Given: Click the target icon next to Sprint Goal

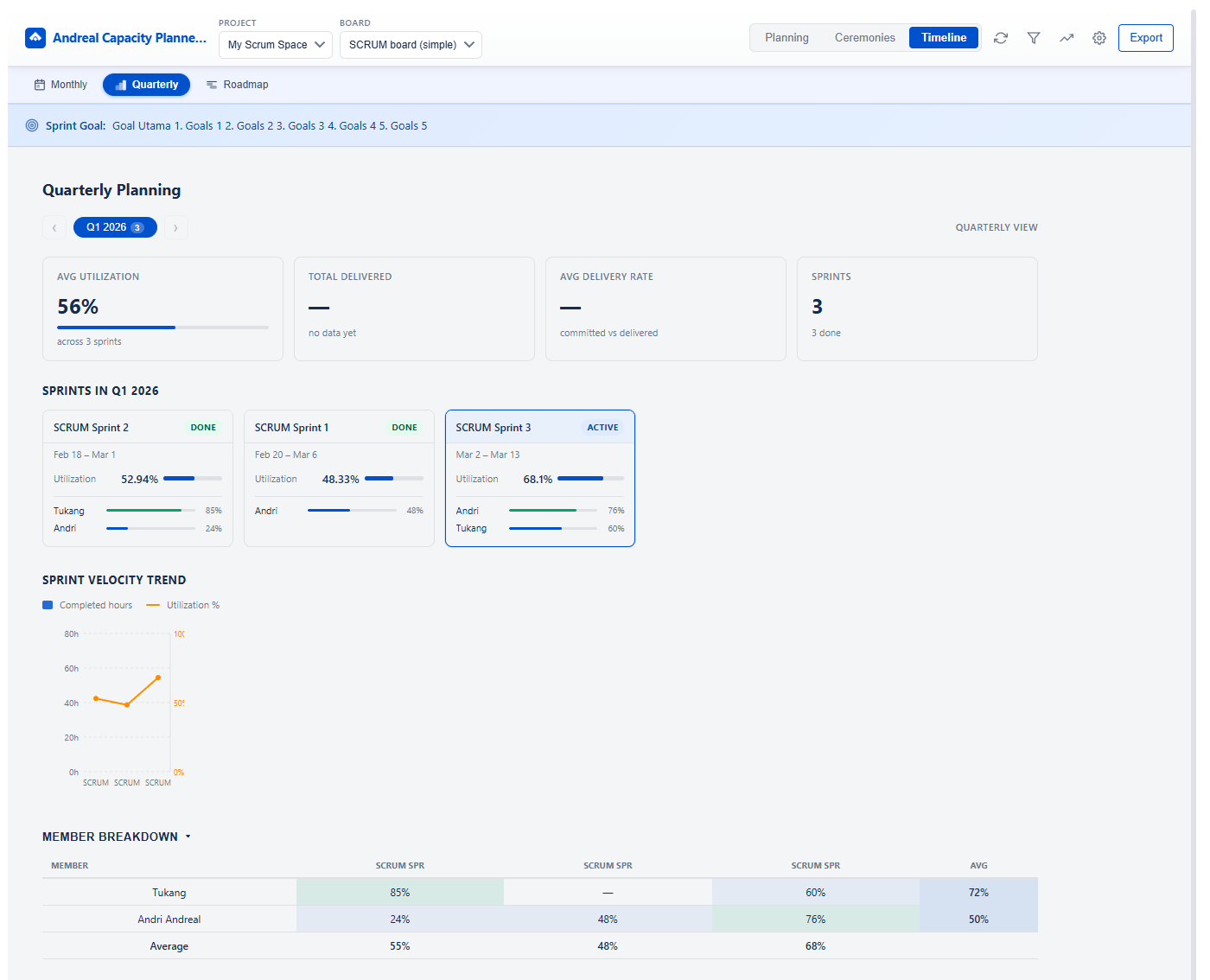Looking at the screenshot, I should (31, 125).
